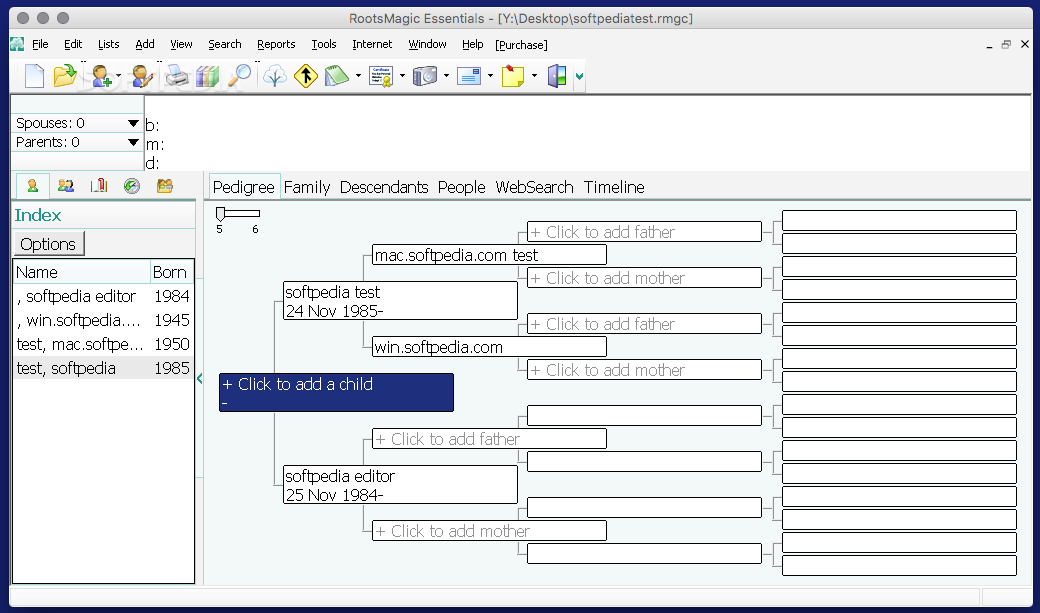Viewport: 1040px width, 613px height.
Task: Click the RootsMagic app icon beside File
Action: point(17,44)
